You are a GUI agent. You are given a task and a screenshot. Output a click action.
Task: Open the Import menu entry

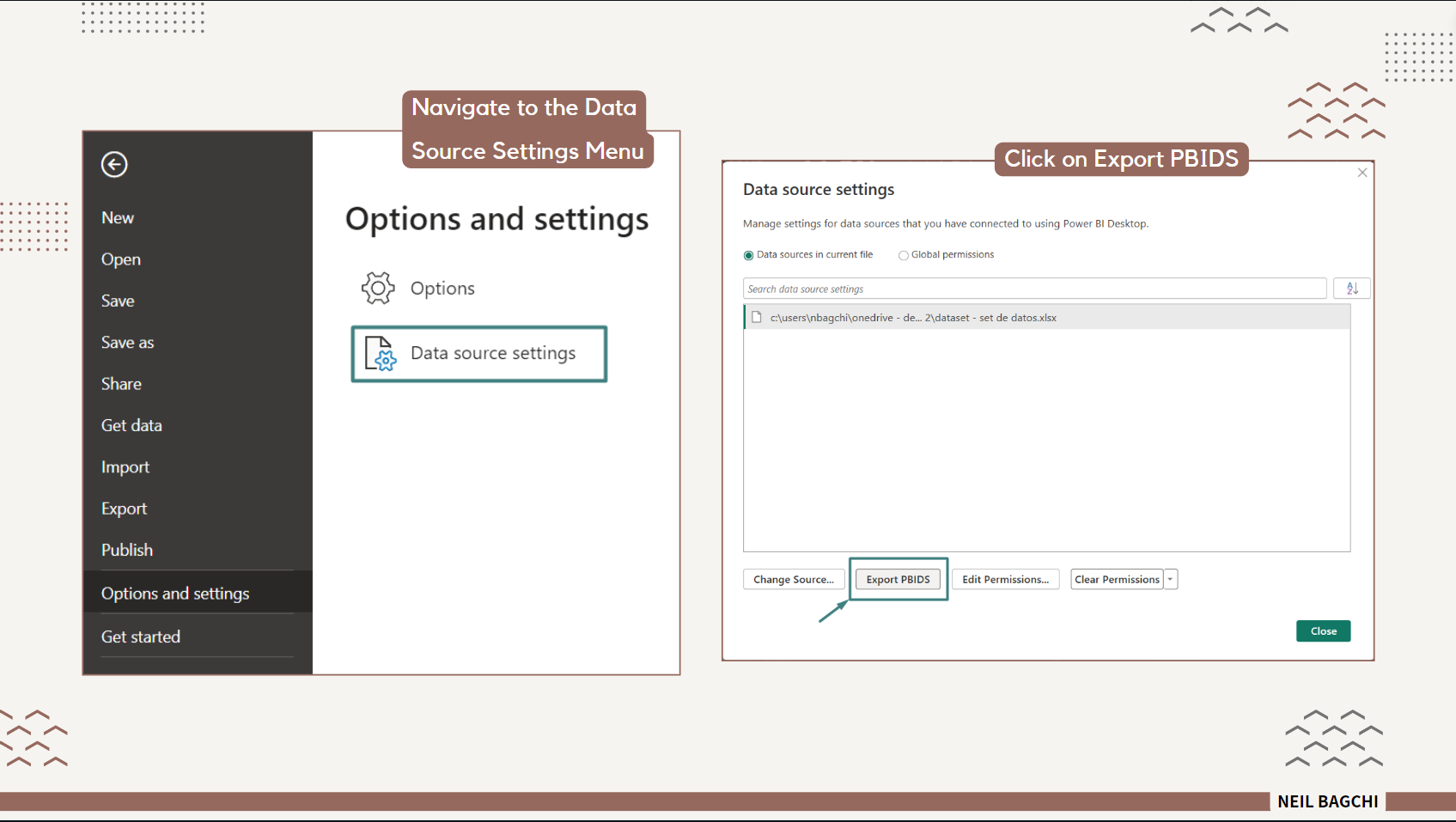click(125, 466)
